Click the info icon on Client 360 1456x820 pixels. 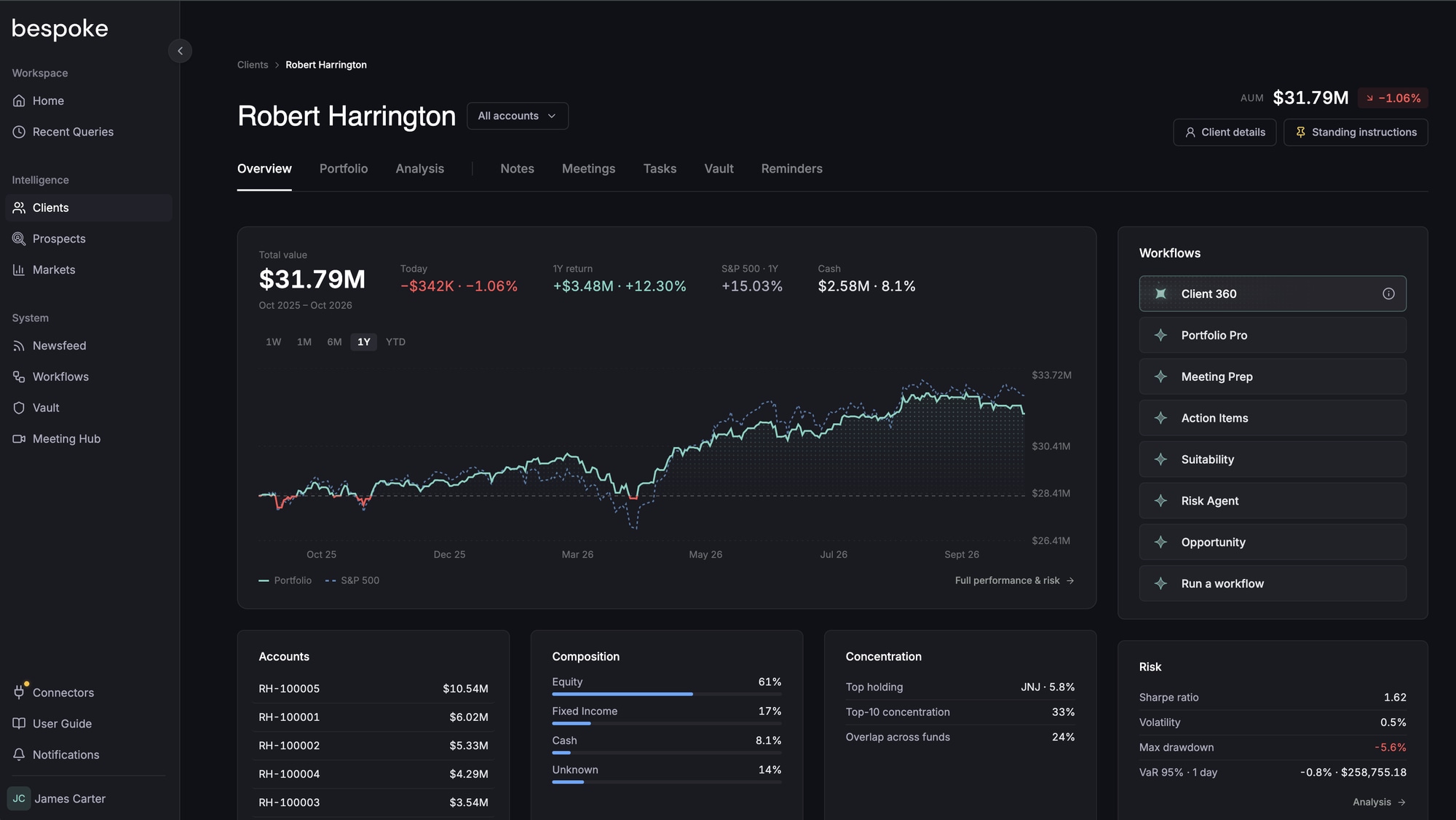(1388, 293)
